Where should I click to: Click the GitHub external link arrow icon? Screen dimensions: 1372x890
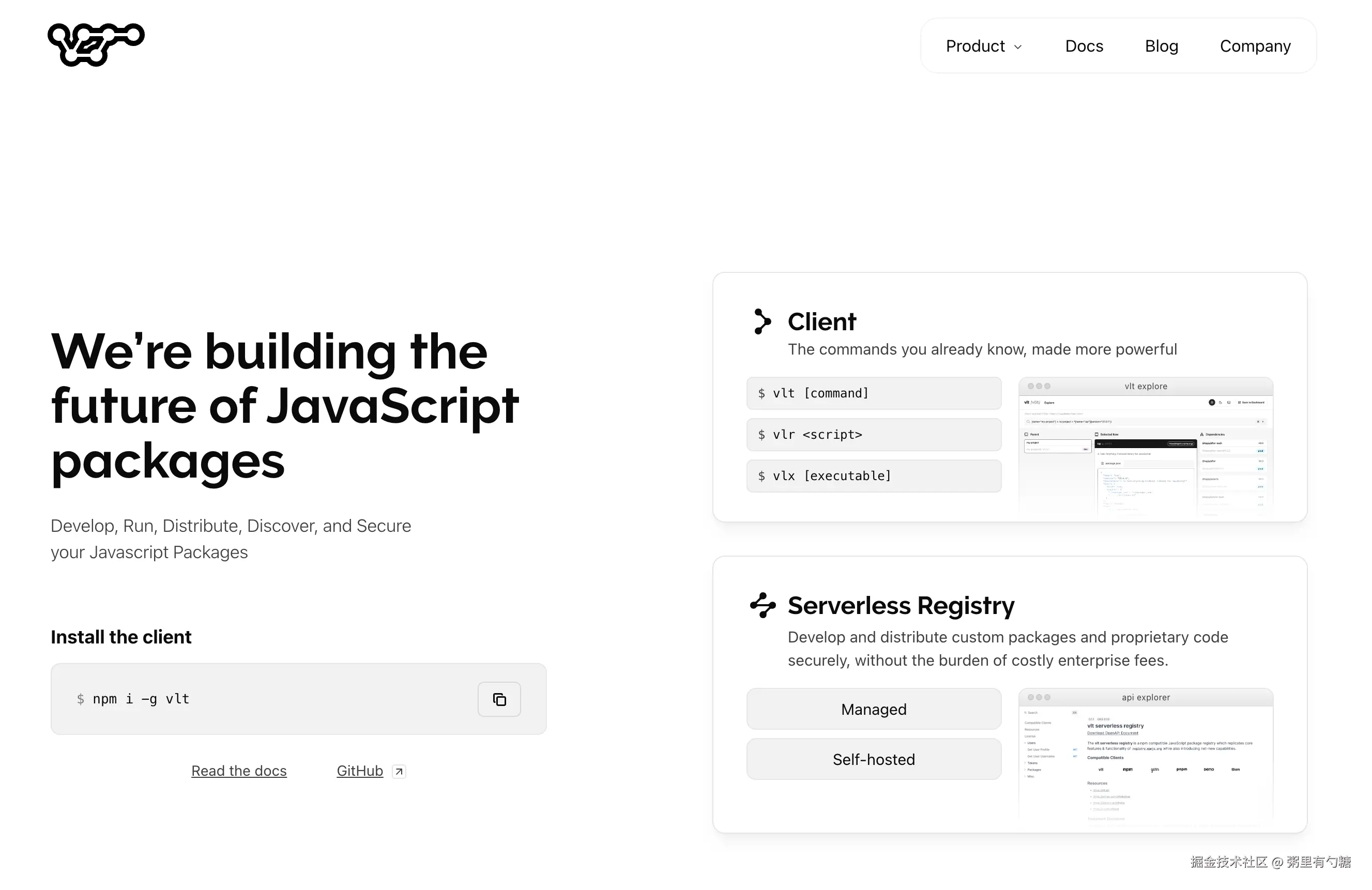click(x=399, y=771)
